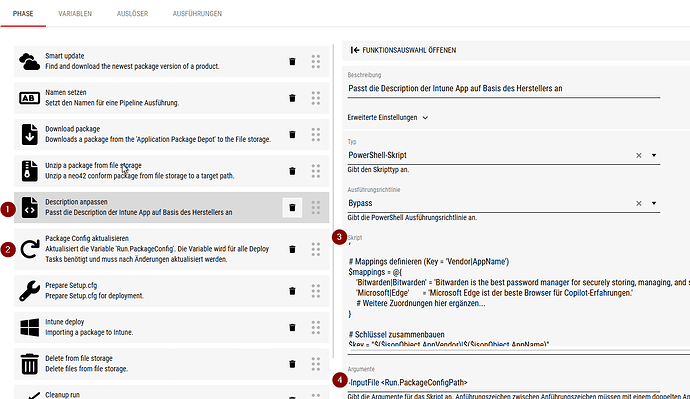Clear the PowerShell-Skript type selection
The width and height of the screenshot is (690, 399).
tap(639, 155)
